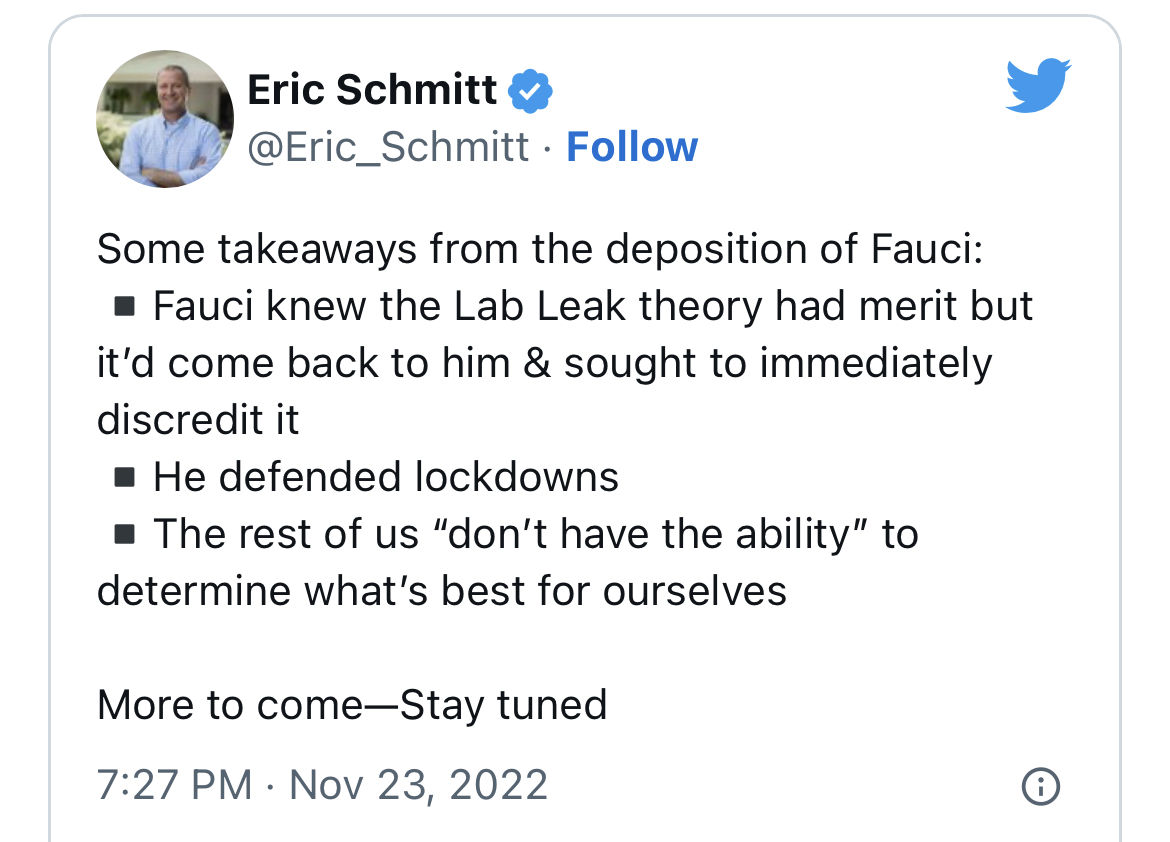Click the 'More to come—Stay tuned' text
The height and width of the screenshot is (842, 1170).
click(352, 705)
